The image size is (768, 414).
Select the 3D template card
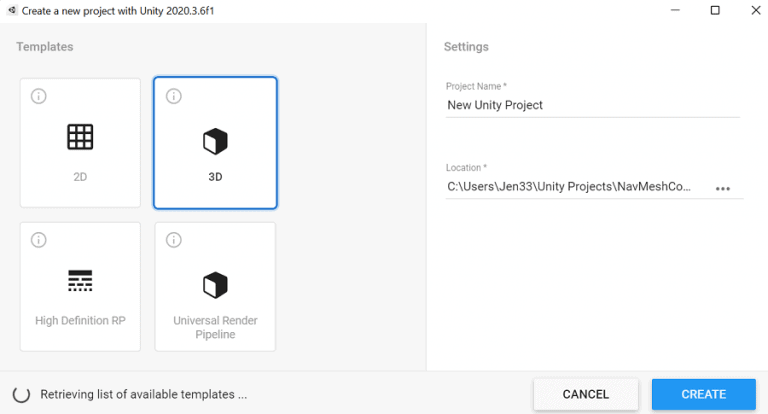pos(215,143)
